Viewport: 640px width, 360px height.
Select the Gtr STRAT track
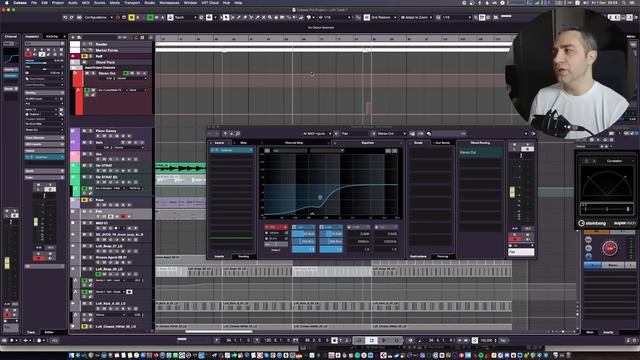[x=104, y=166]
